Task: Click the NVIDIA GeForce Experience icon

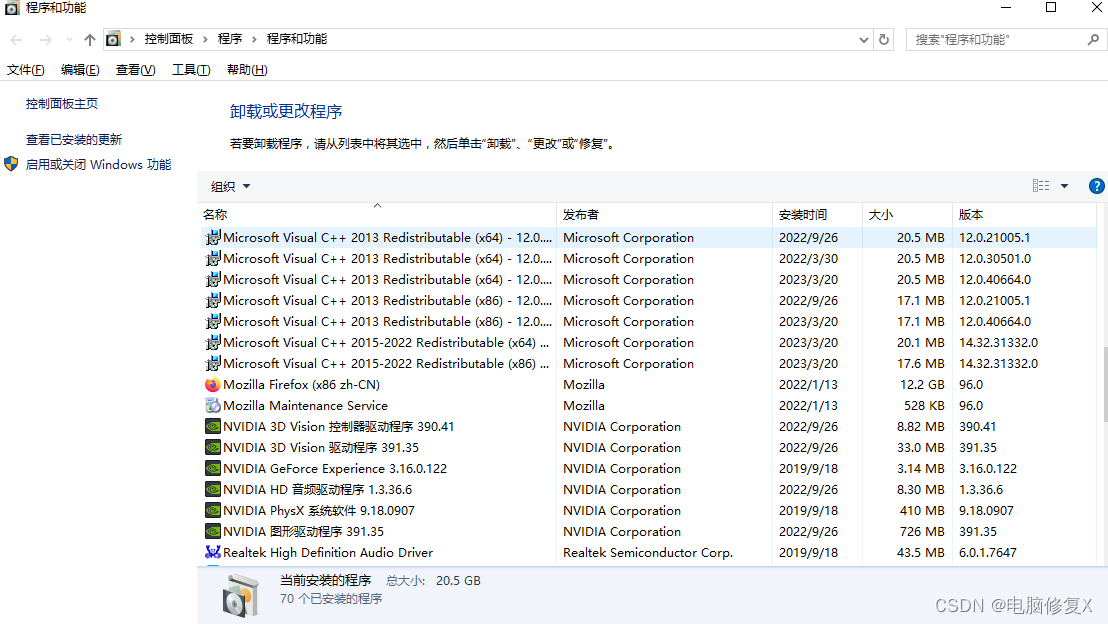Action: (x=212, y=469)
